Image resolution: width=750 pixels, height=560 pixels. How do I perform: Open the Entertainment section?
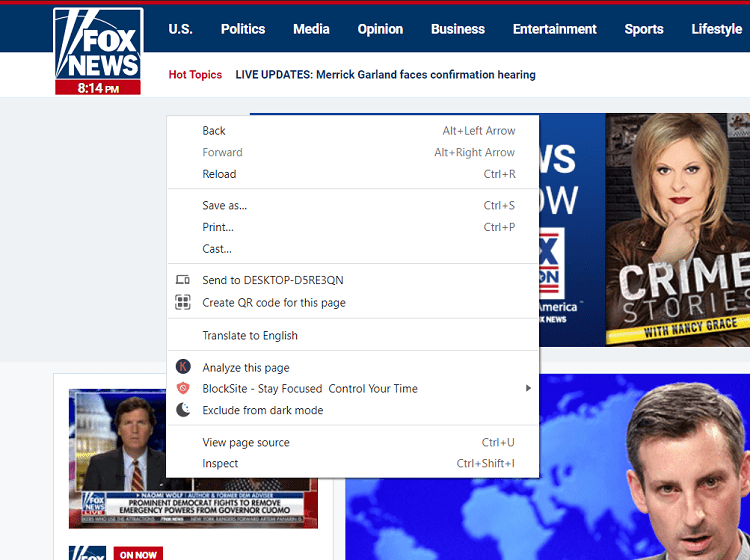point(554,29)
